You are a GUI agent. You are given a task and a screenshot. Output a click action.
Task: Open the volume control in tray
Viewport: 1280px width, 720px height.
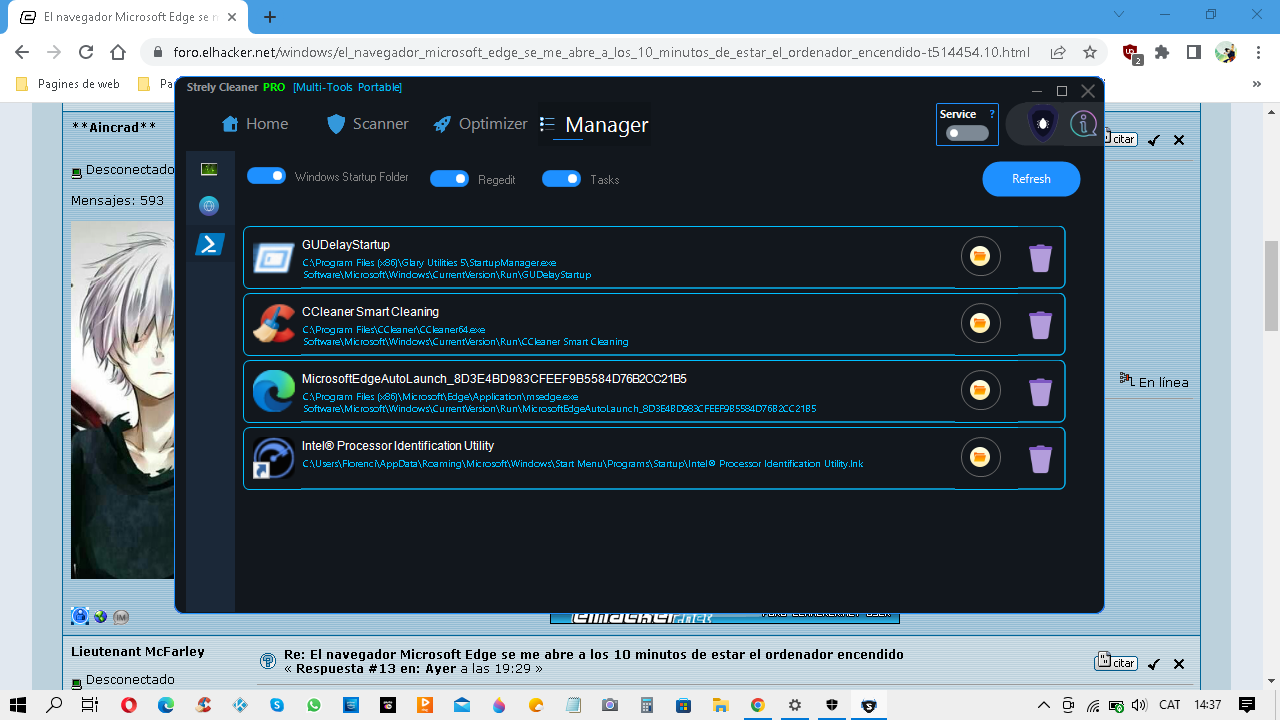[x=1139, y=705]
